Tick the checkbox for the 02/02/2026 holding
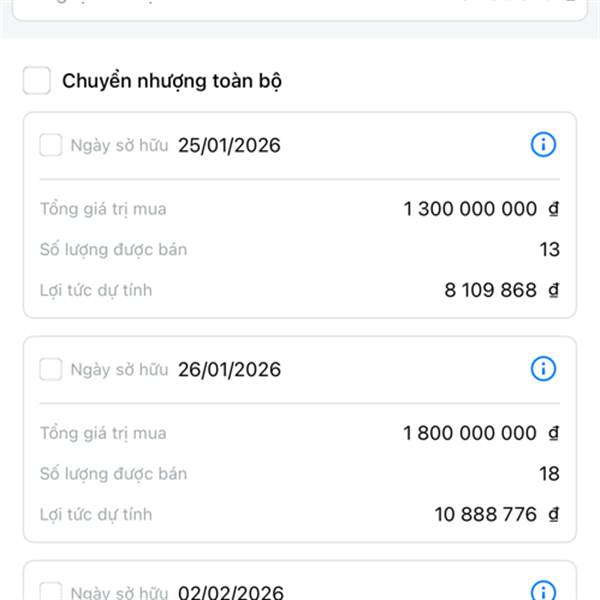600x600 pixels. (50, 591)
